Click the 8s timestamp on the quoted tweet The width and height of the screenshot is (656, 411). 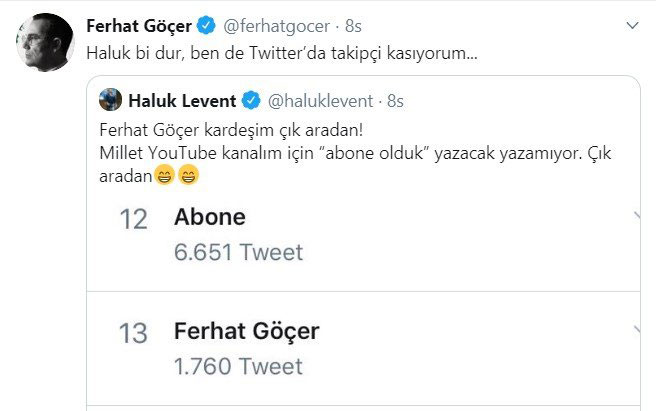[x=395, y=101]
